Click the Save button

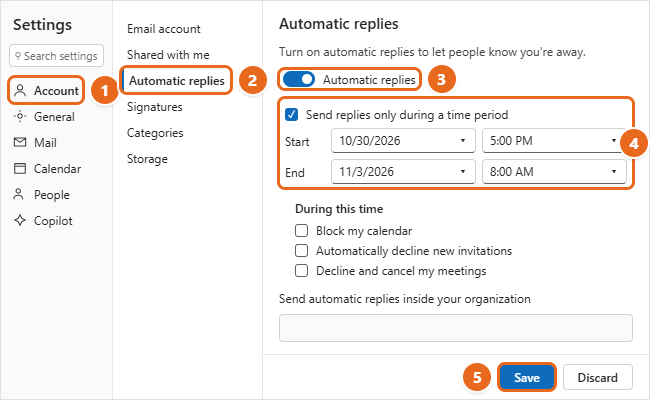point(527,377)
